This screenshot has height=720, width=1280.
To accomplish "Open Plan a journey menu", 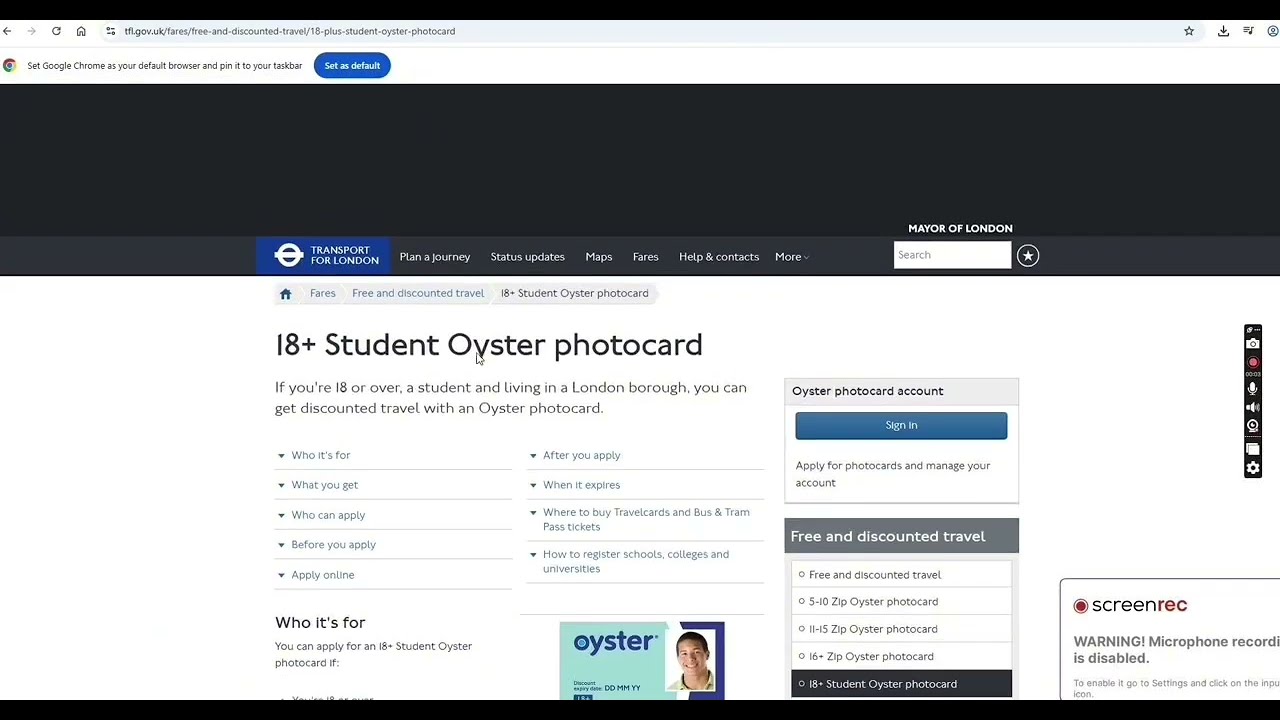I will (x=434, y=257).
